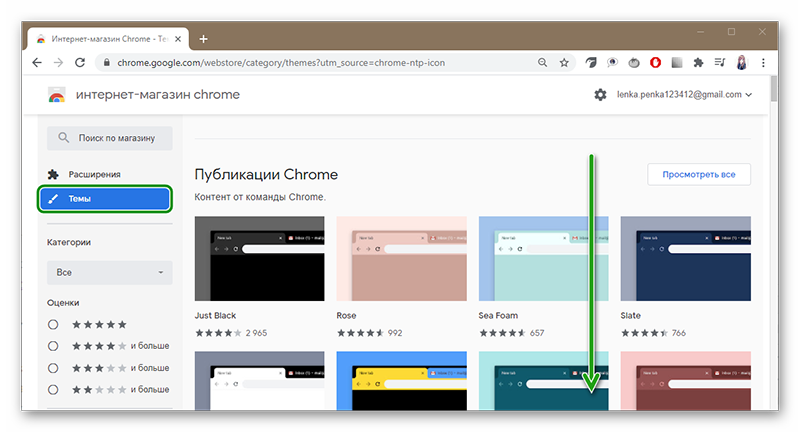This screenshot has height=432, width=800.
Task: Open the Sea Foam theme title
Action: coord(498,316)
